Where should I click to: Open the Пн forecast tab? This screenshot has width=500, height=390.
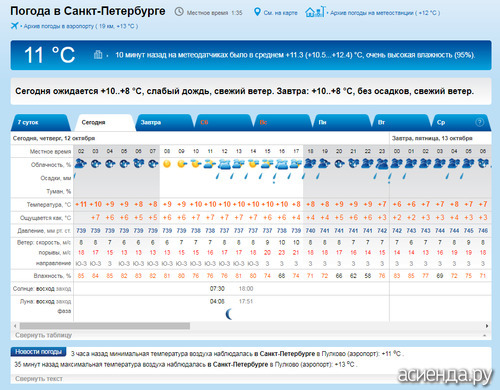pyautogui.click(x=341, y=122)
